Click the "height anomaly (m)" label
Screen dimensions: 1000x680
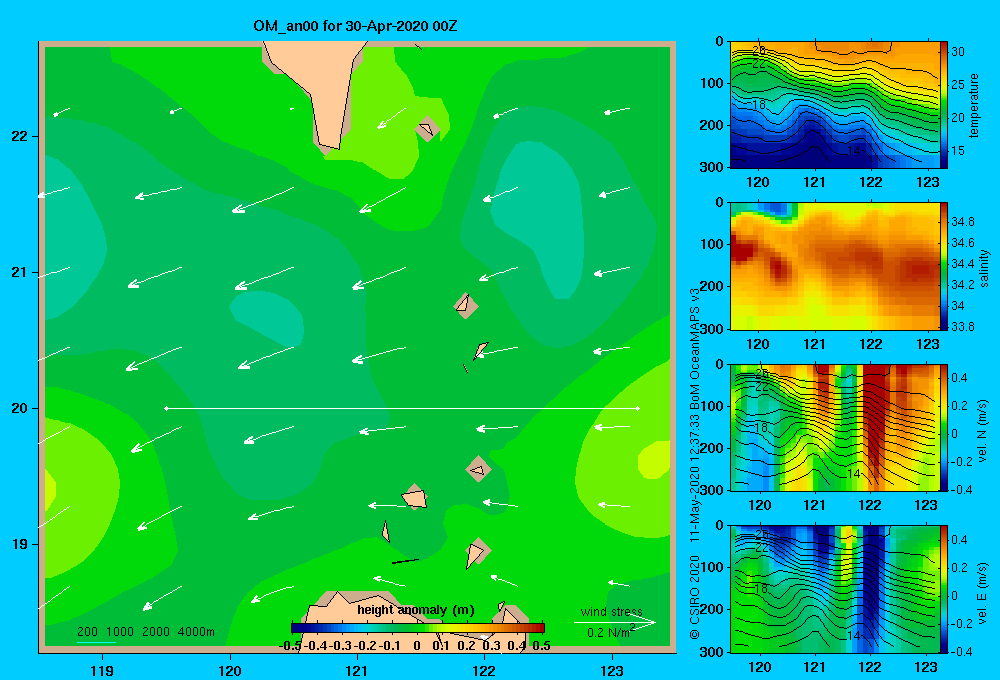point(416,610)
